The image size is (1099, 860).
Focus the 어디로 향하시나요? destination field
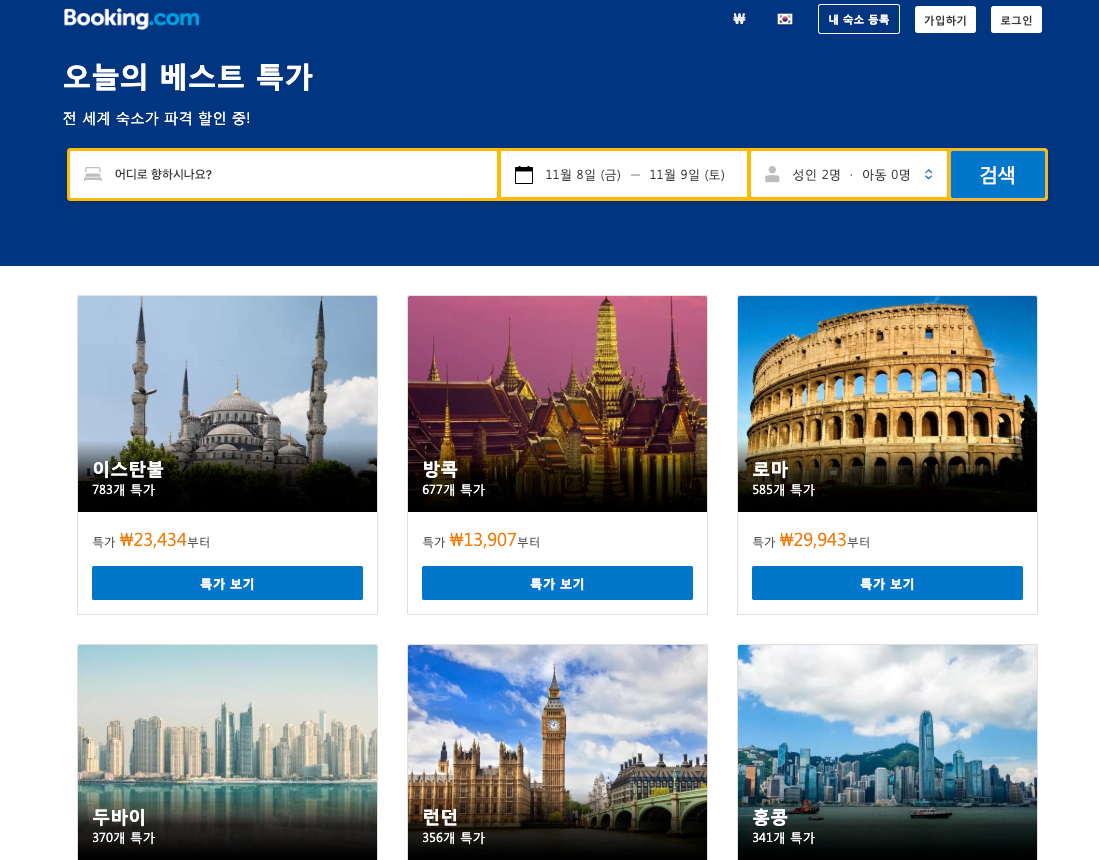[284, 175]
